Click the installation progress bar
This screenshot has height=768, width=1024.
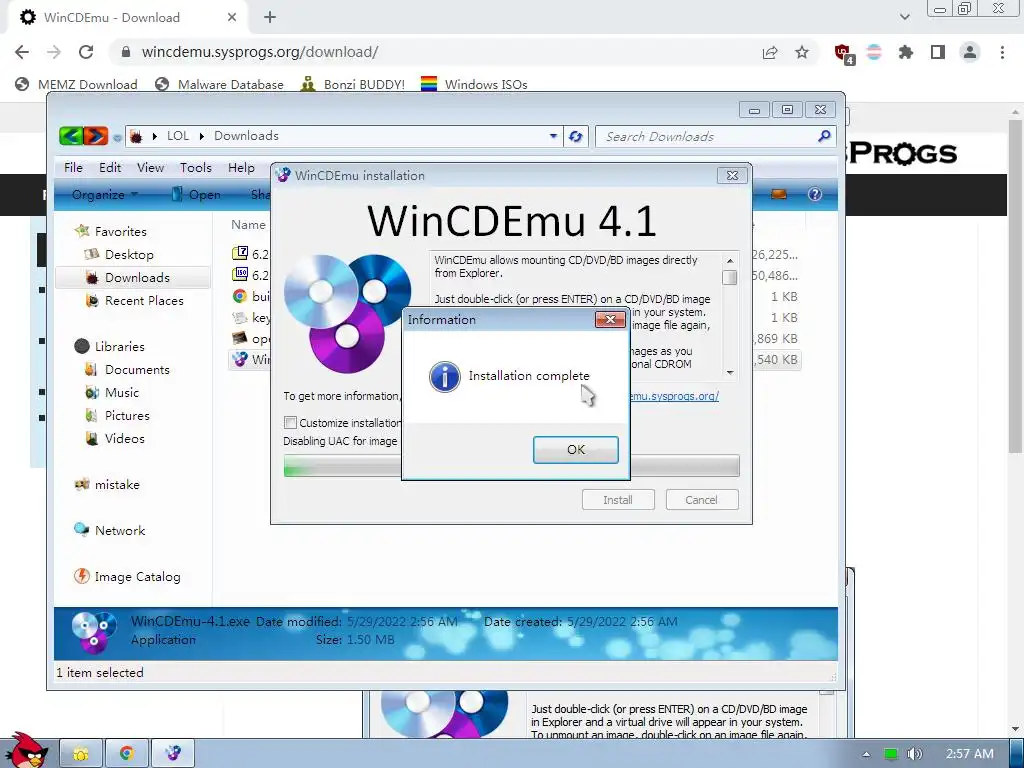coord(511,466)
